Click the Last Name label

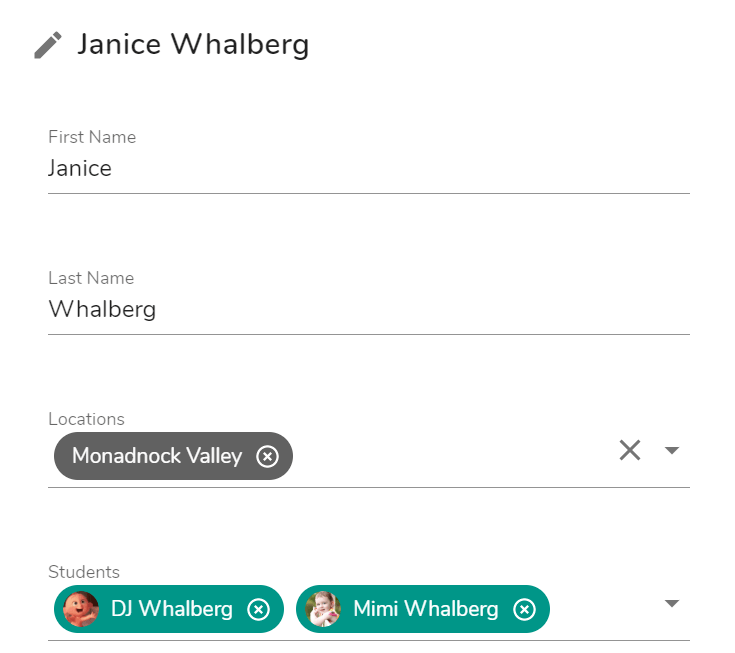coord(91,278)
